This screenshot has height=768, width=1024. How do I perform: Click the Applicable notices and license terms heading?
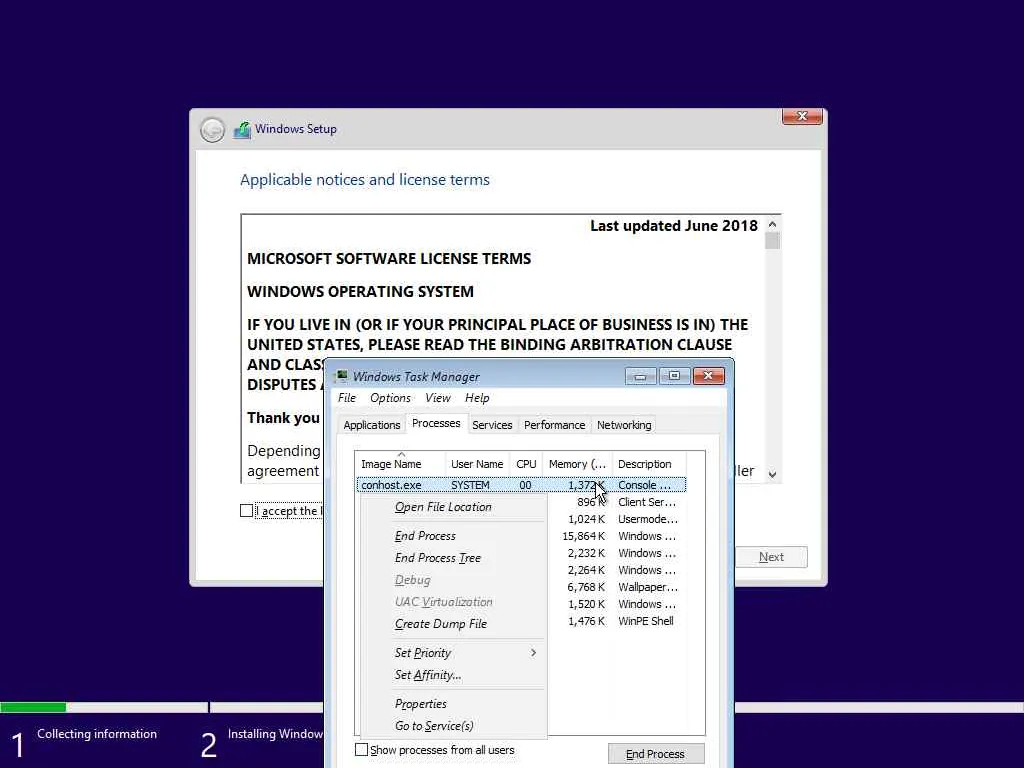click(364, 180)
